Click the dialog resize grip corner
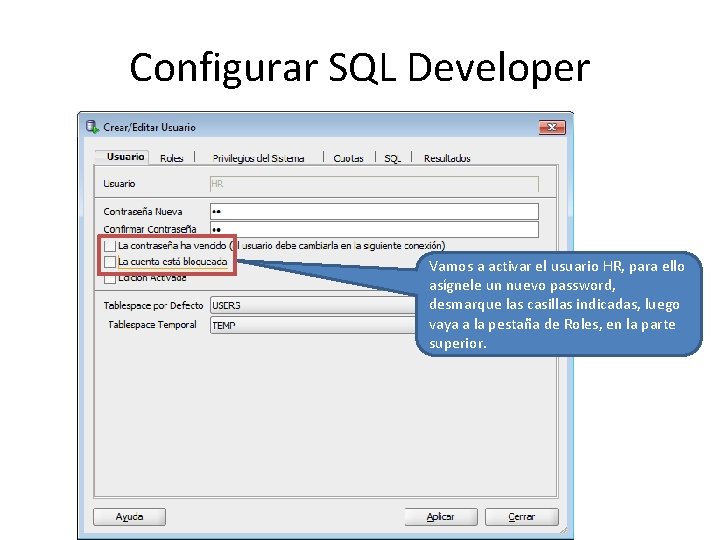This screenshot has width=720, height=540. [564, 530]
